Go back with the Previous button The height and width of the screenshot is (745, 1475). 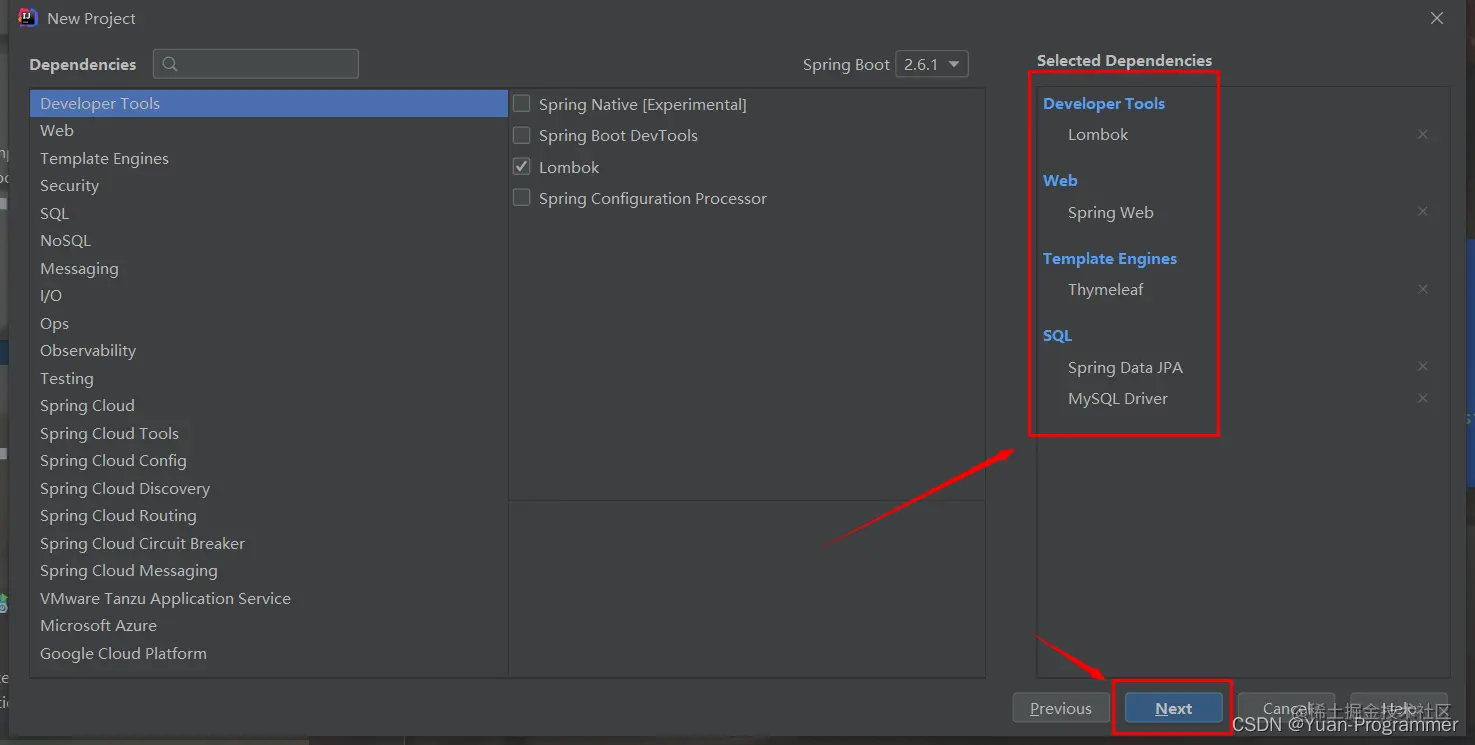click(x=1061, y=708)
